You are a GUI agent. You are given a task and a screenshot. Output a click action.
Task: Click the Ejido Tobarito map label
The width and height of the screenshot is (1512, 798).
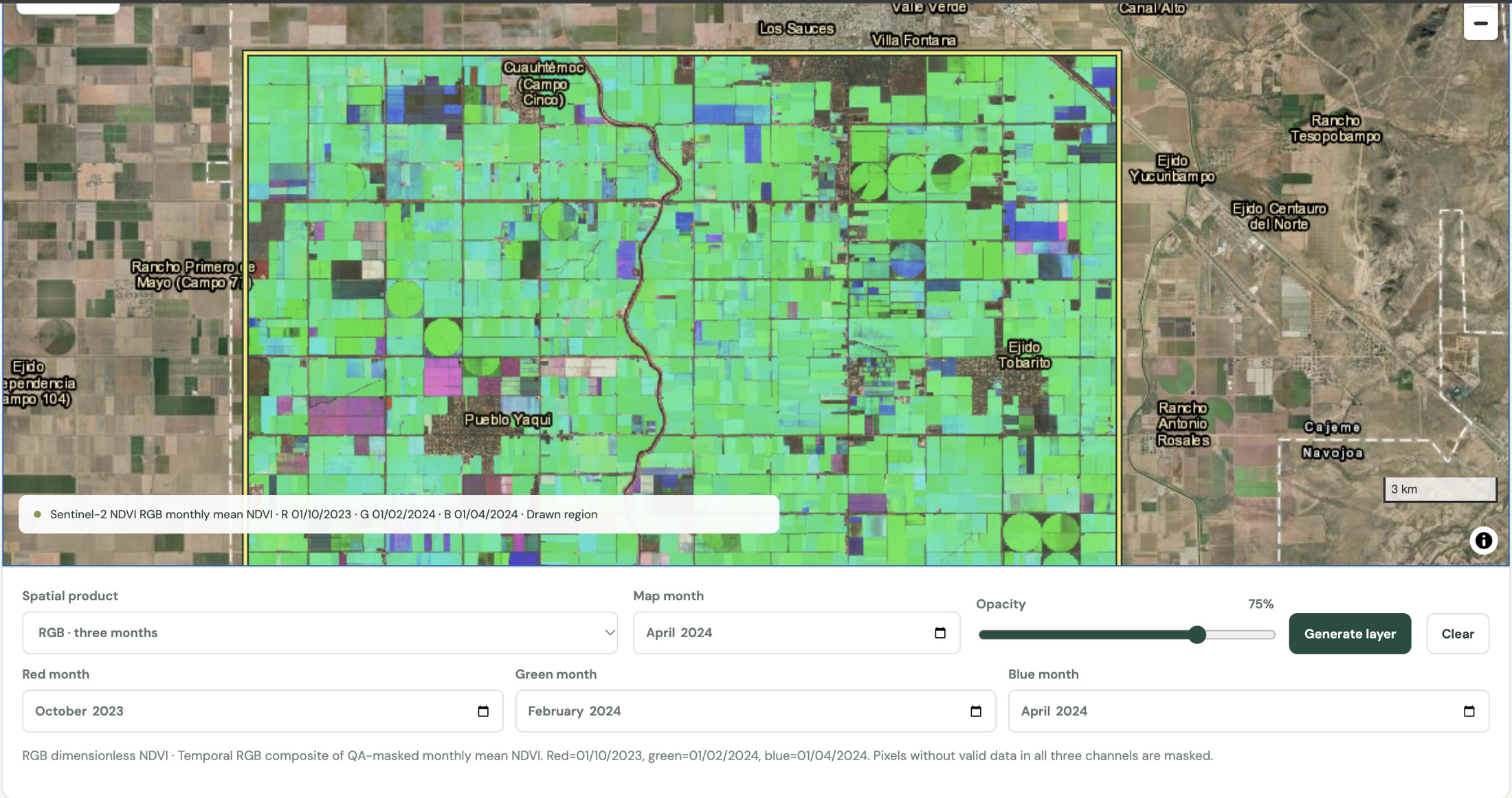(1024, 355)
